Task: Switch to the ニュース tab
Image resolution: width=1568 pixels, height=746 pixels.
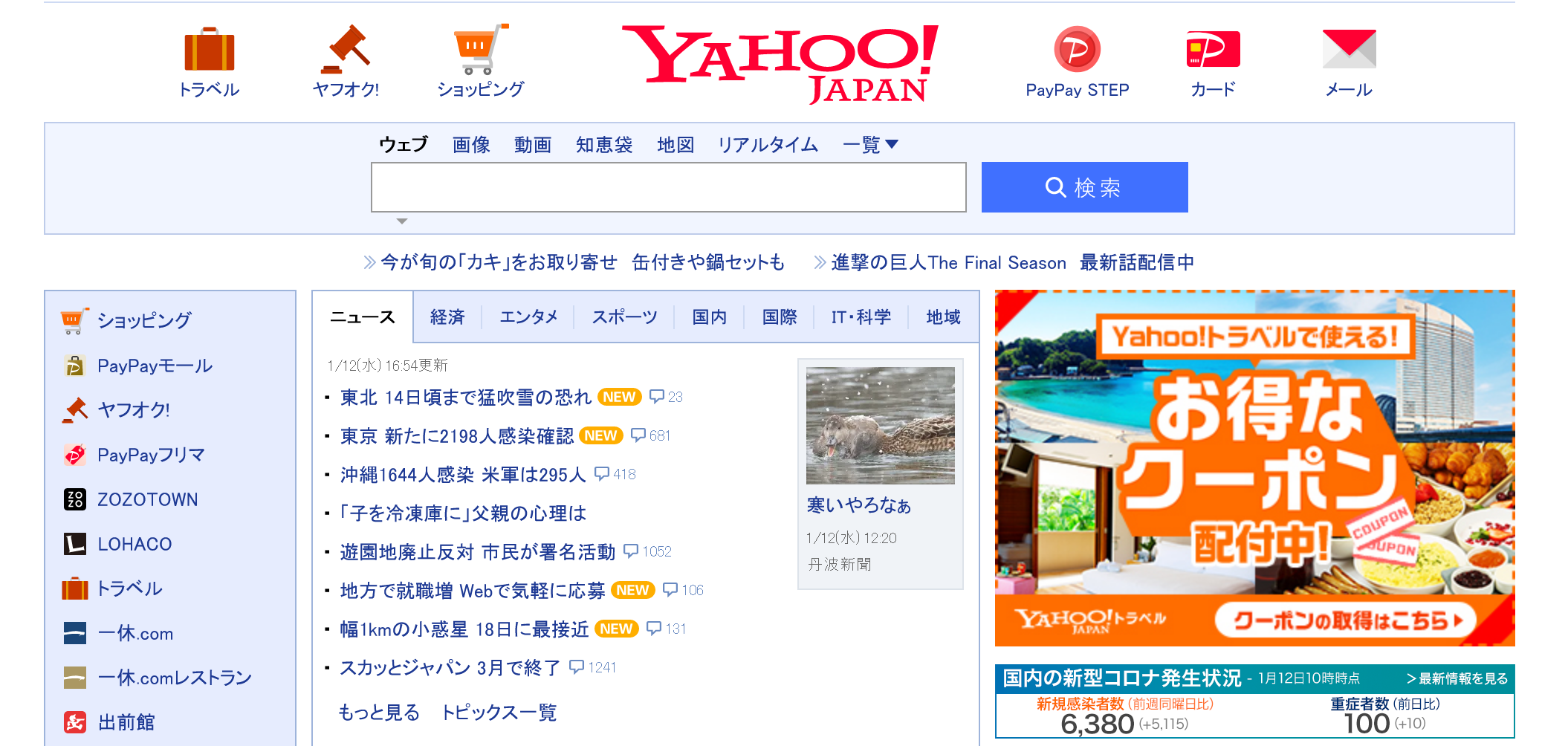Action: 363,317
